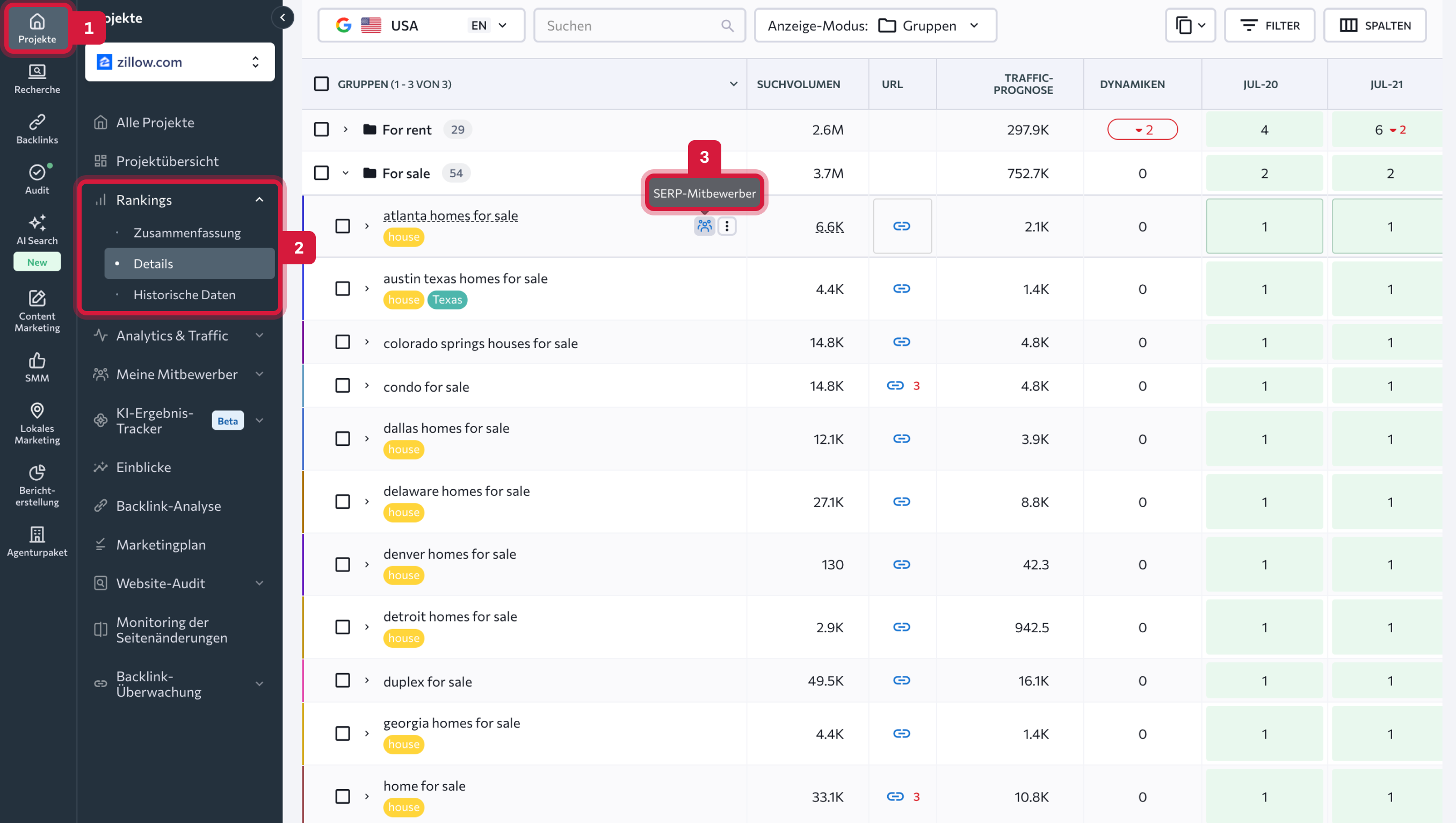Click the Texas tag on austin row
Screen dimensions: 1456x823
click(447, 300)
